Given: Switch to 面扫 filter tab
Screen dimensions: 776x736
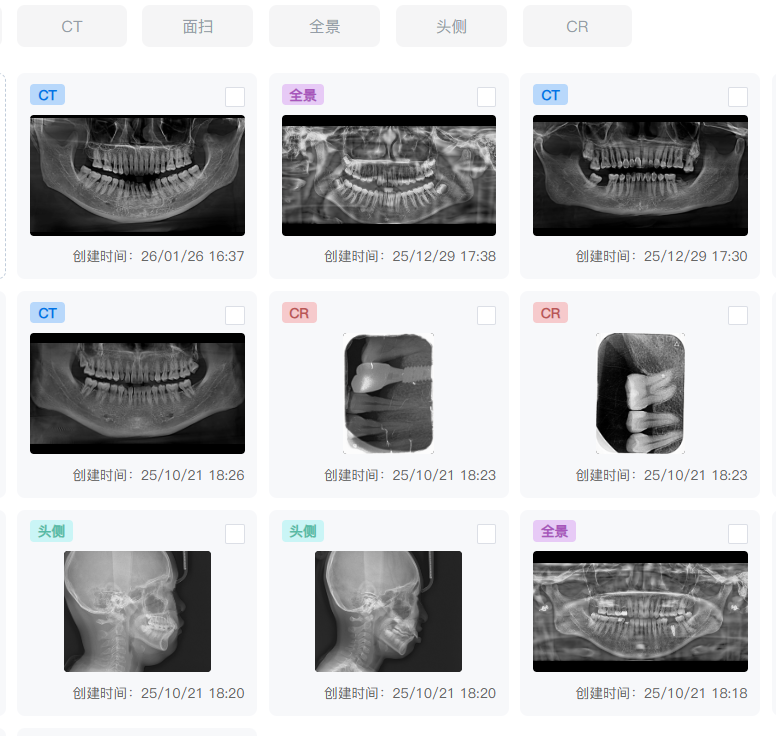Looking at the screenshot, I should (197, 26).
